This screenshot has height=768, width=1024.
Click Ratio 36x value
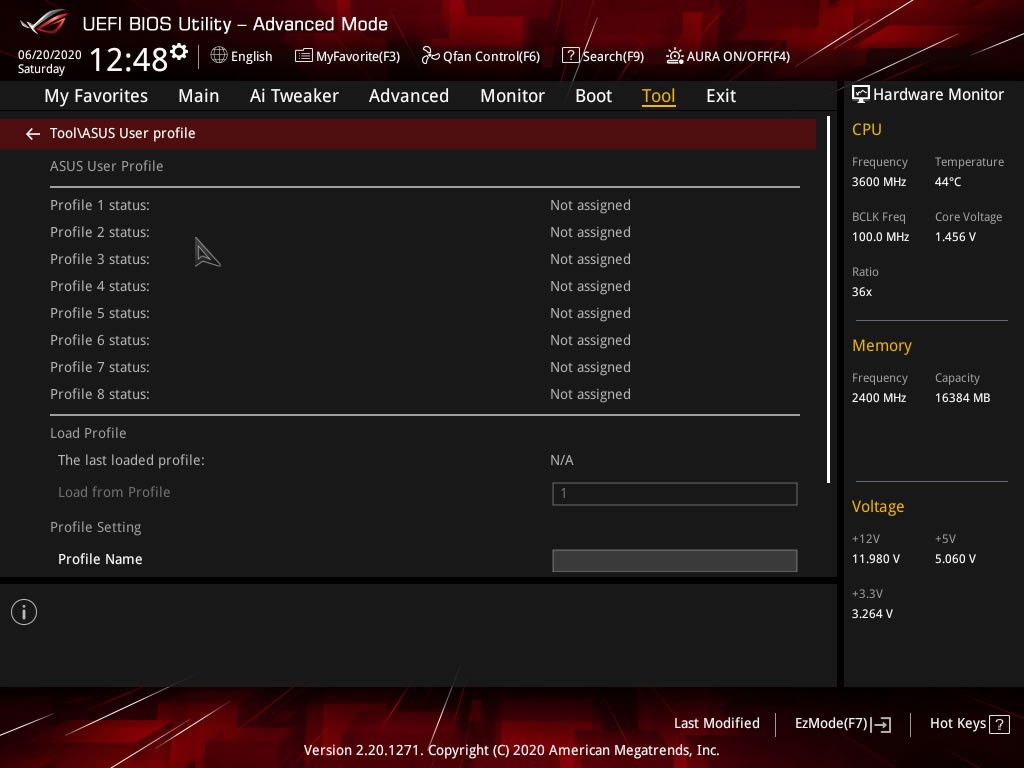[862, 291]
